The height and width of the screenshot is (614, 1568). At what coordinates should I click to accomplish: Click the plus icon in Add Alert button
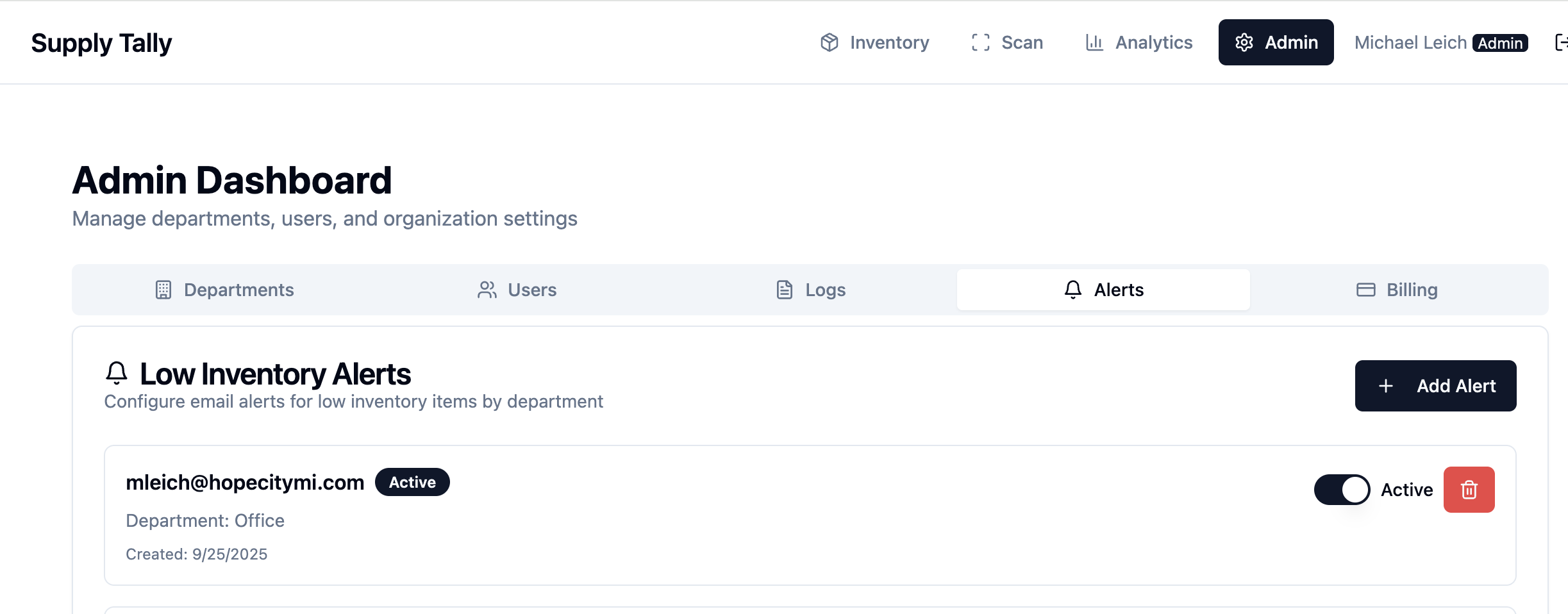coord(1387,386)
